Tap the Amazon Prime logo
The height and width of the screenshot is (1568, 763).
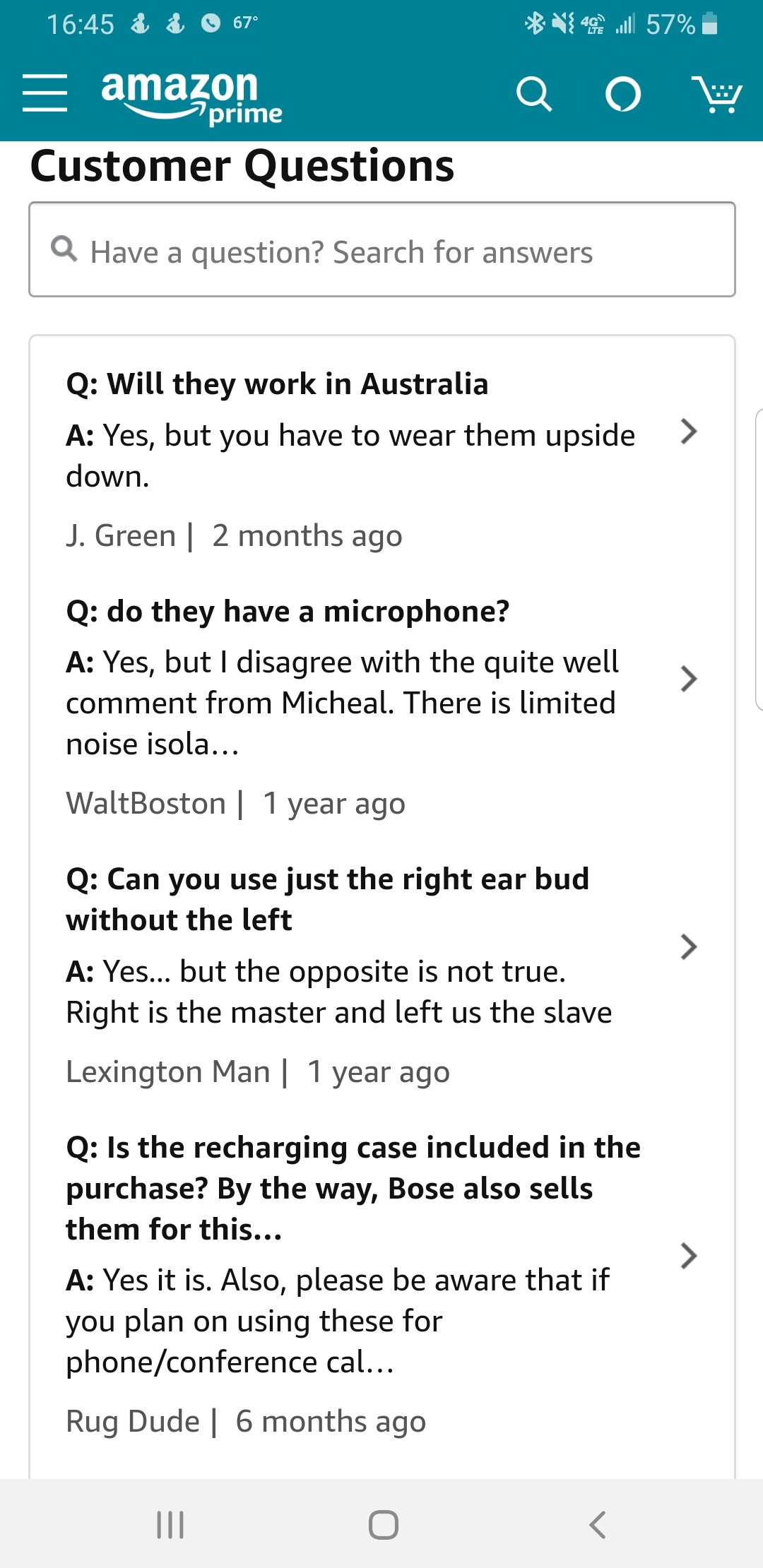click(191, 96)
